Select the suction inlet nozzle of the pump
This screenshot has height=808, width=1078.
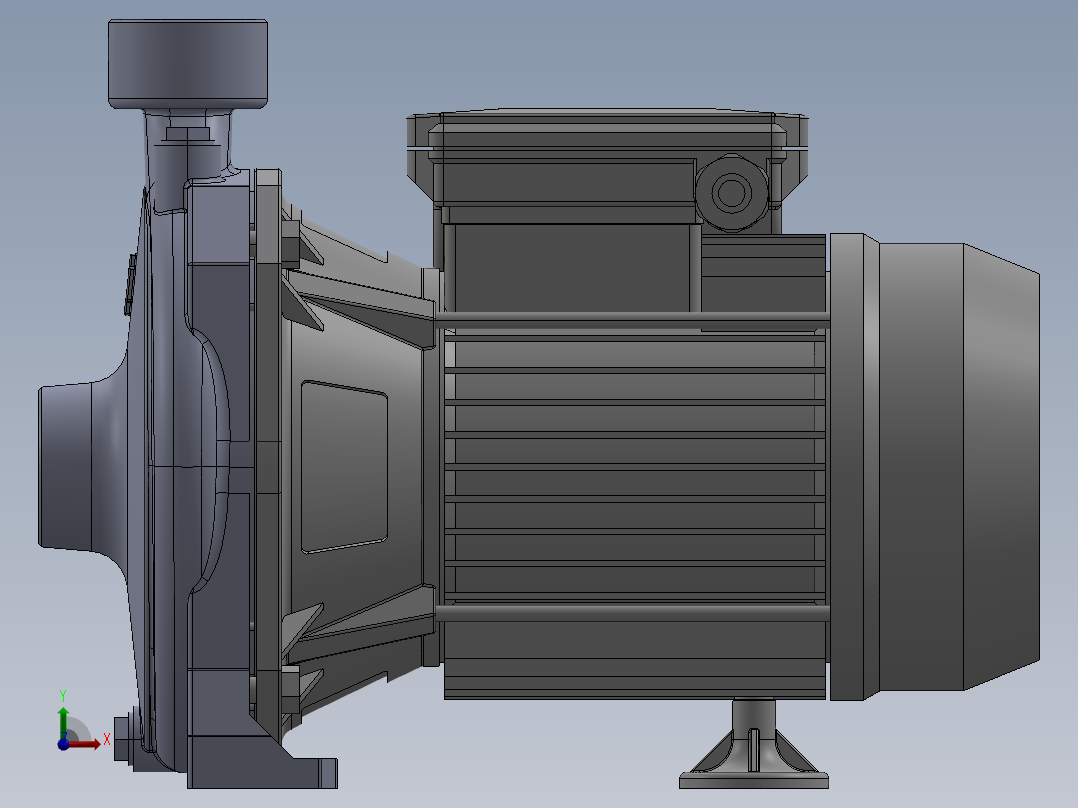[65, 466]
